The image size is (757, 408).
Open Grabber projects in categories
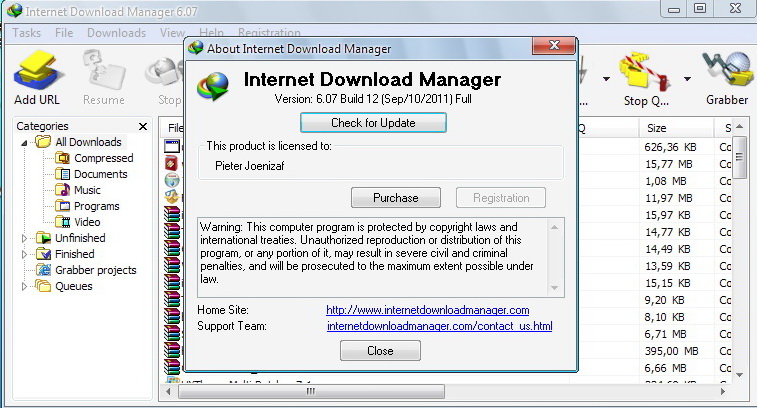click(x=96, y=270)
